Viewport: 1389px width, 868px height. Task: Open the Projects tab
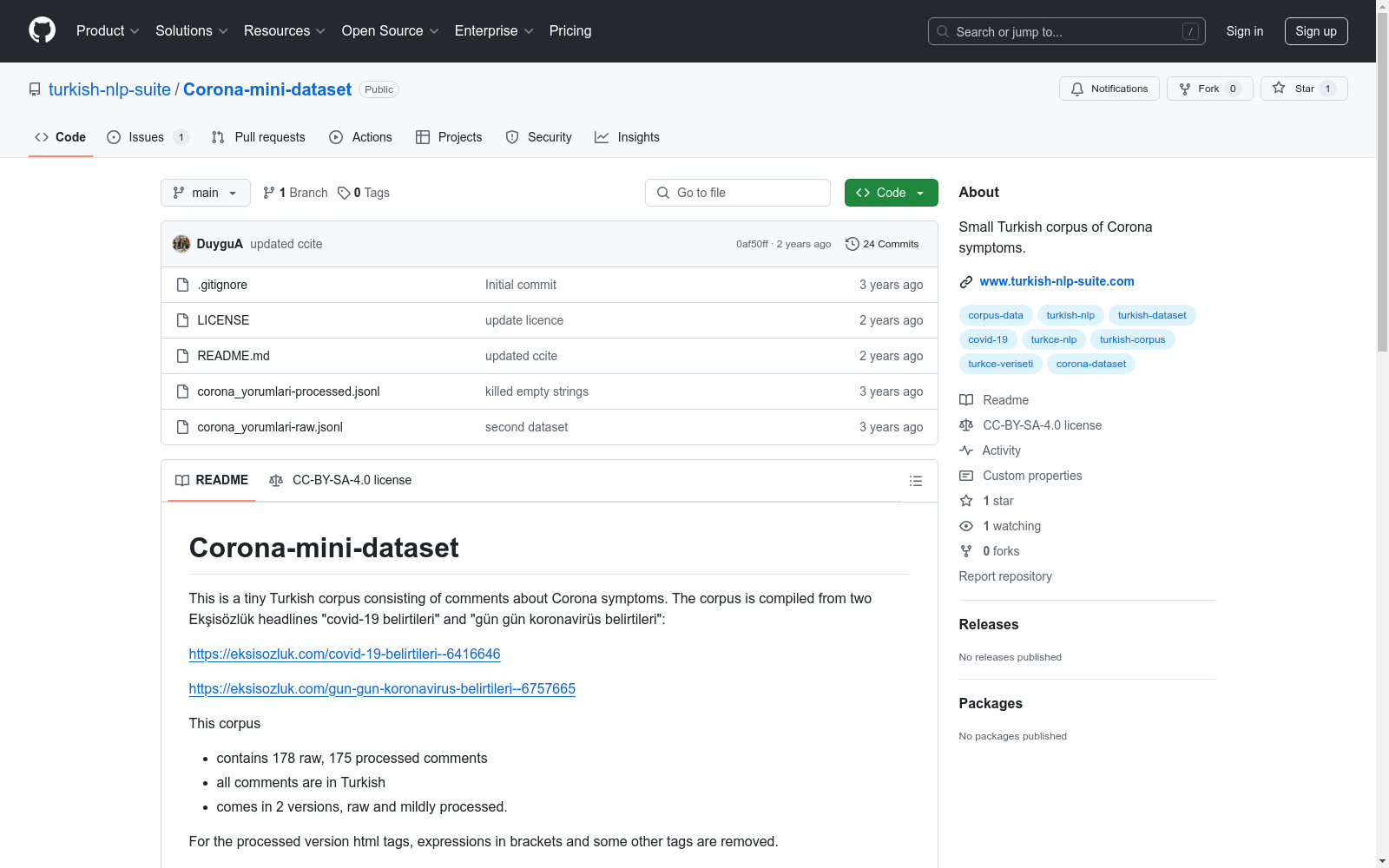[449, 137]
